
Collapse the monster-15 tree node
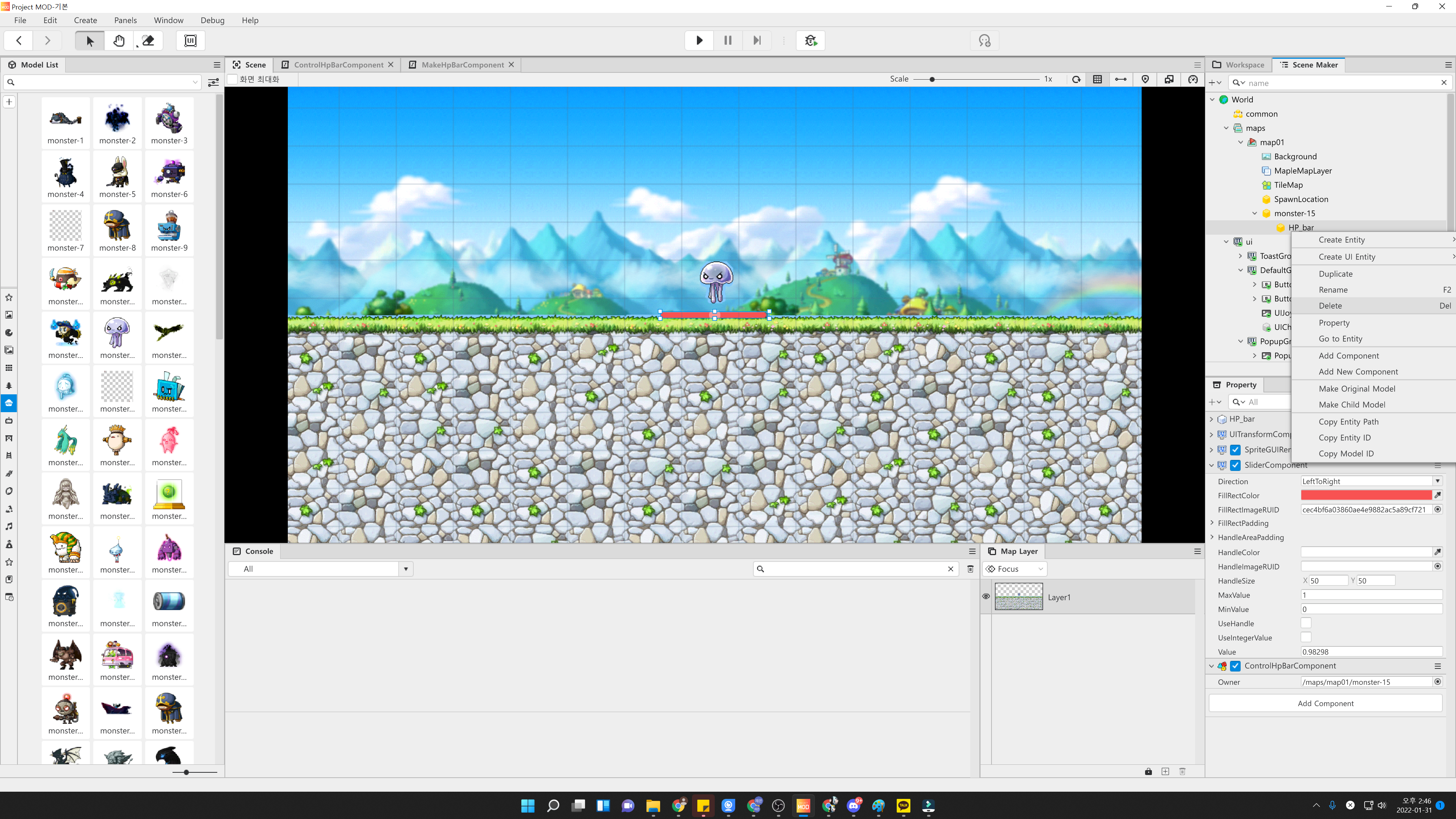[1255, 213]
